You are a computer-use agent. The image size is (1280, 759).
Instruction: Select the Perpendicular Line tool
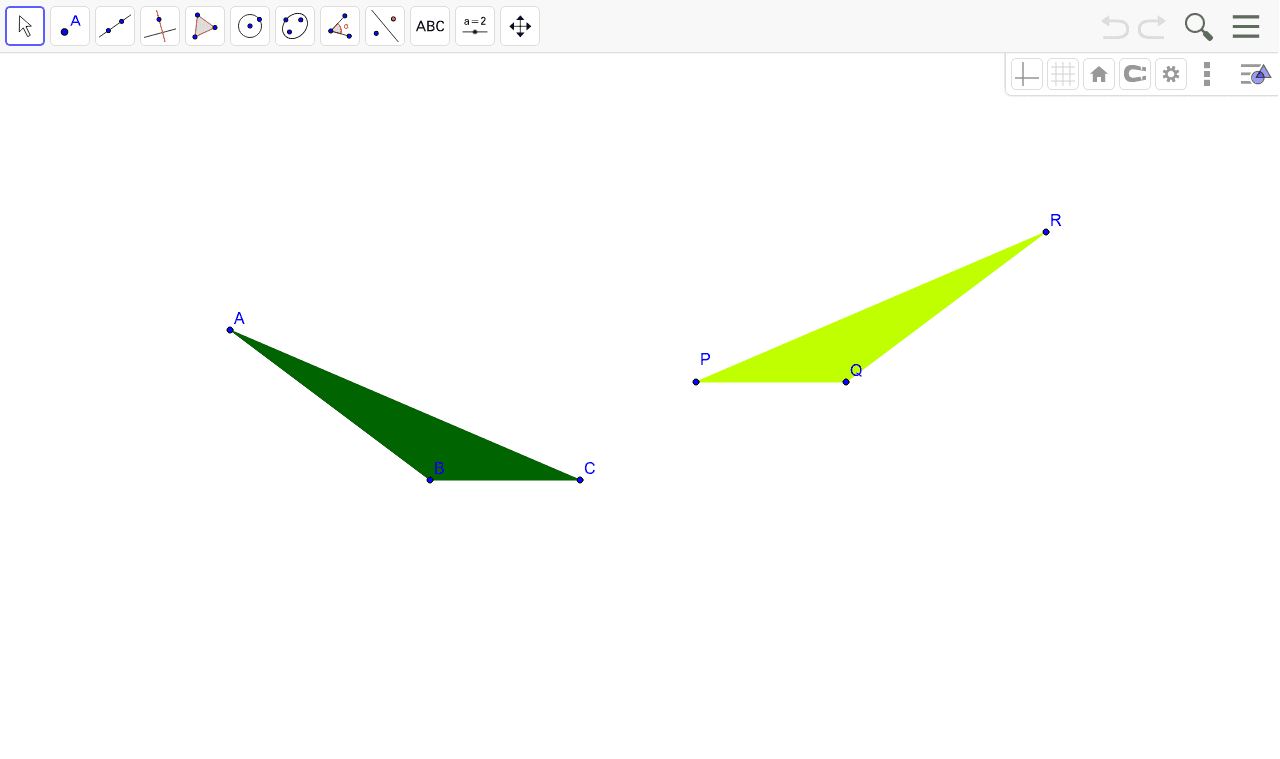160,26
